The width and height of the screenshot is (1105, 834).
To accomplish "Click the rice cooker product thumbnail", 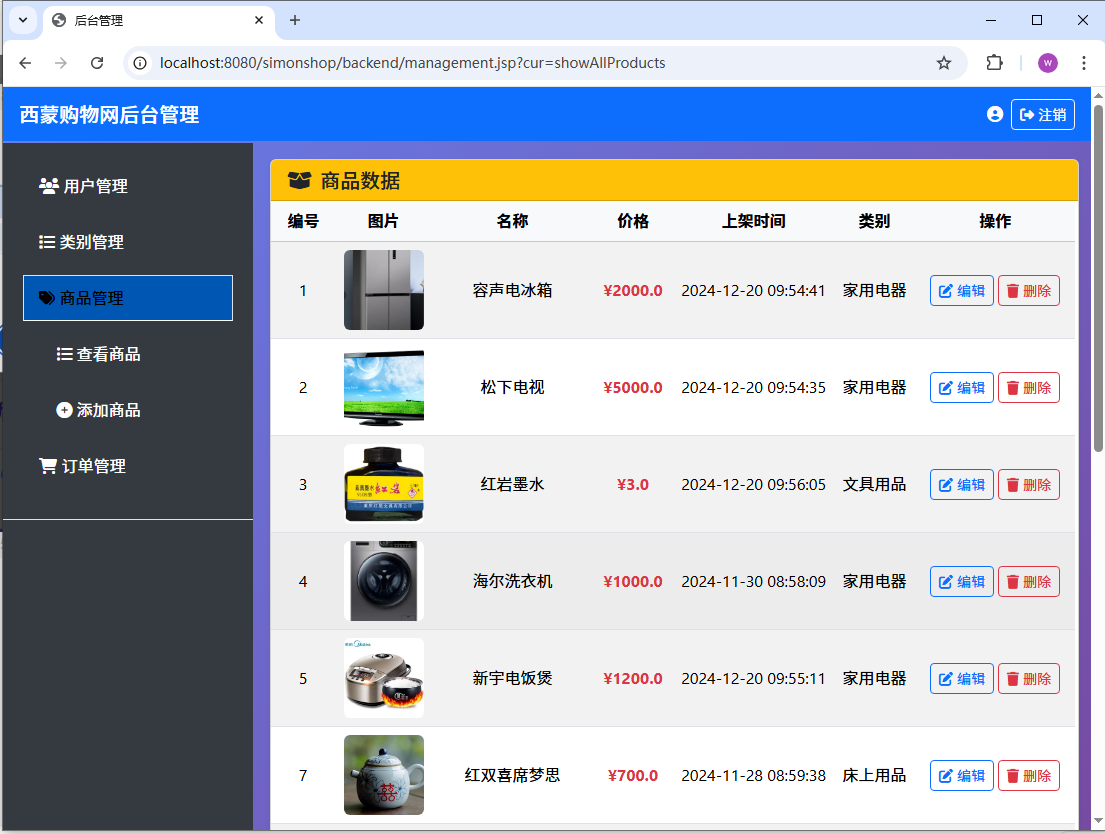I will tap(384, 677).
